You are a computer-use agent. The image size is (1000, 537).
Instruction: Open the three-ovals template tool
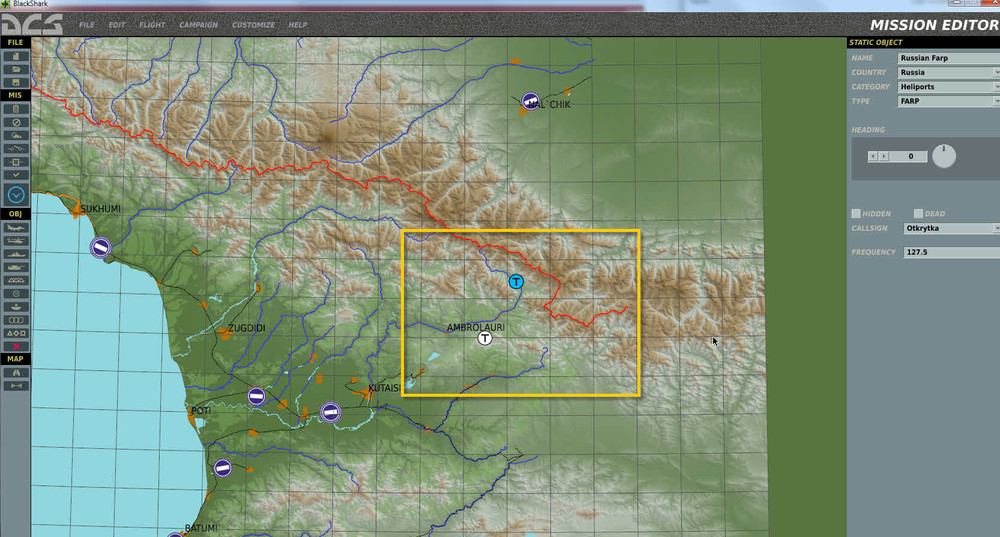[16, 320]
